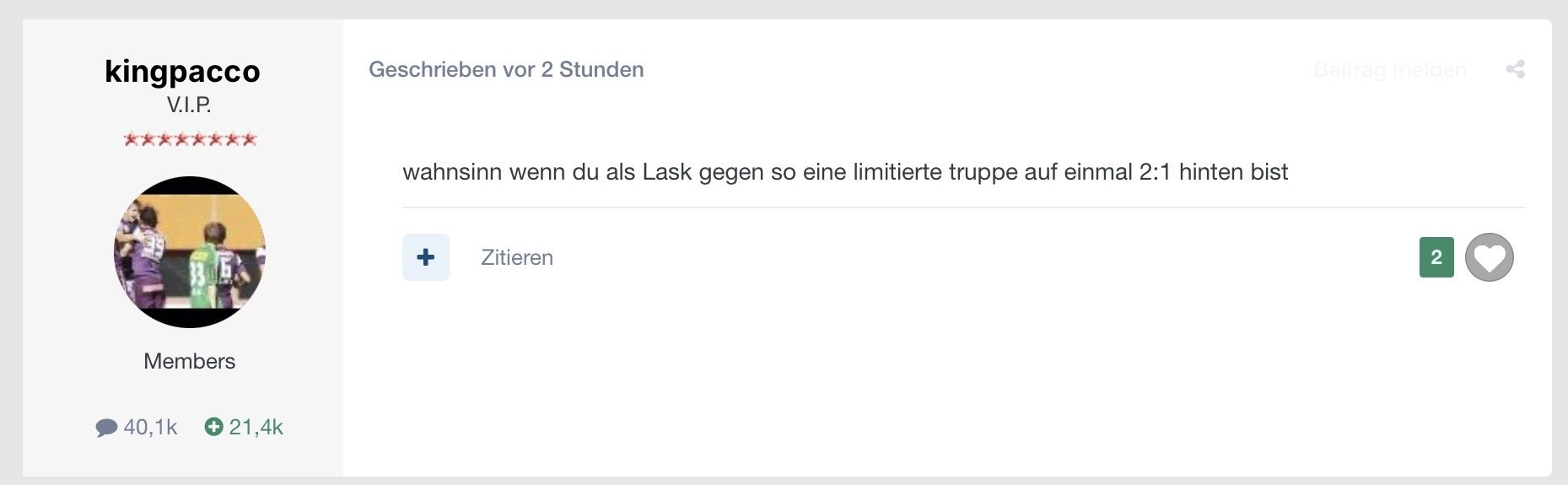Screen dimensions: 1568x485
Task: Click the green plus reputation icon
Action: click(214, 427)
